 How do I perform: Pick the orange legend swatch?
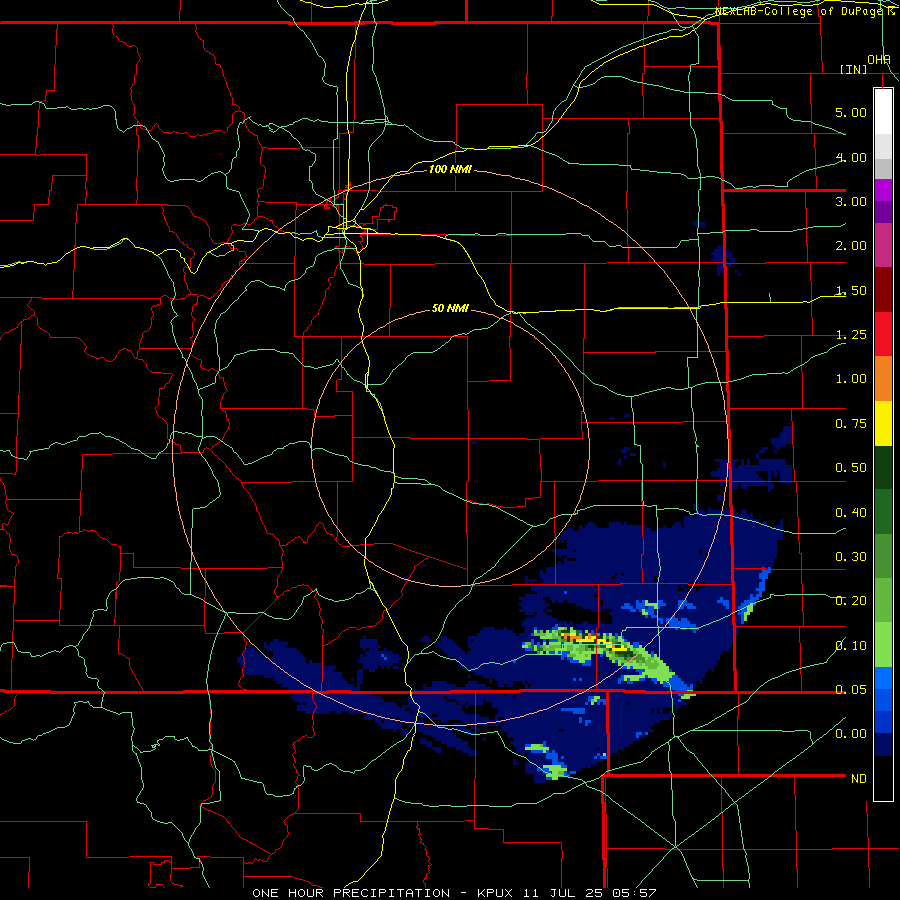coord(883,378)
